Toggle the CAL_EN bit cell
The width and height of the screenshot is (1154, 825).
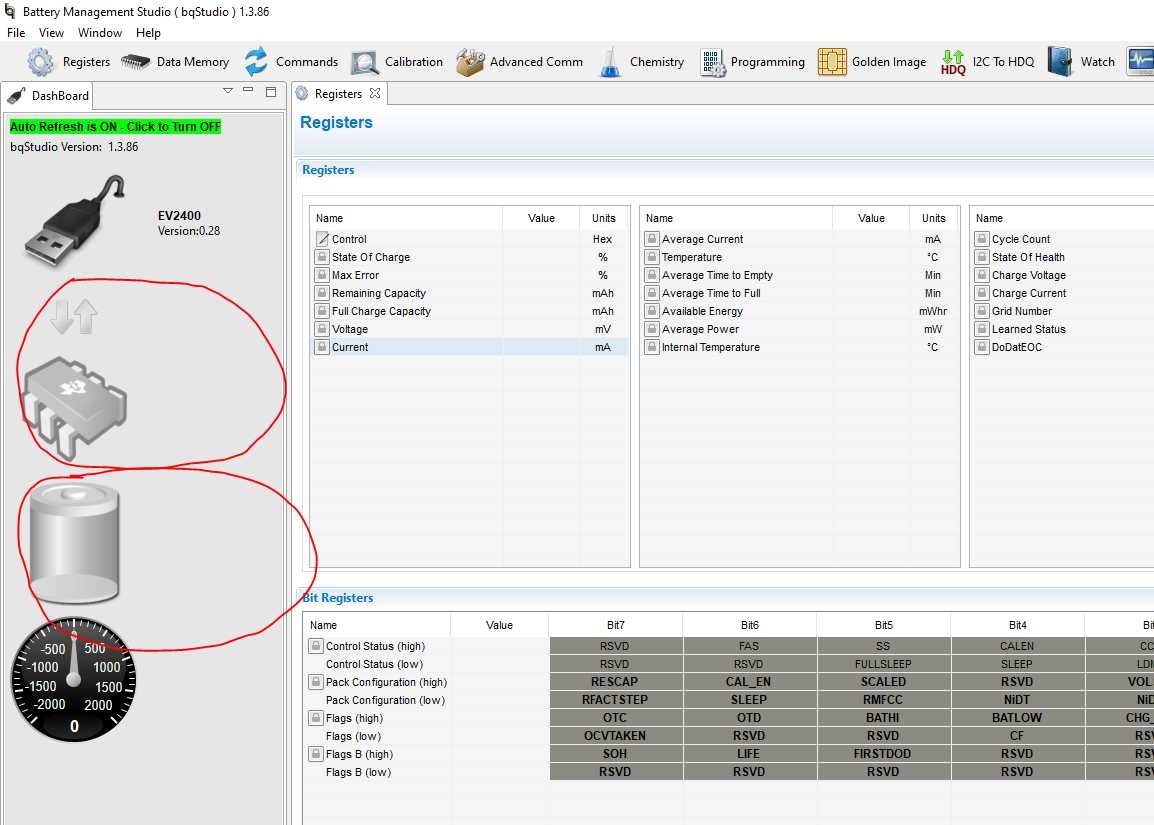[749, 682]
